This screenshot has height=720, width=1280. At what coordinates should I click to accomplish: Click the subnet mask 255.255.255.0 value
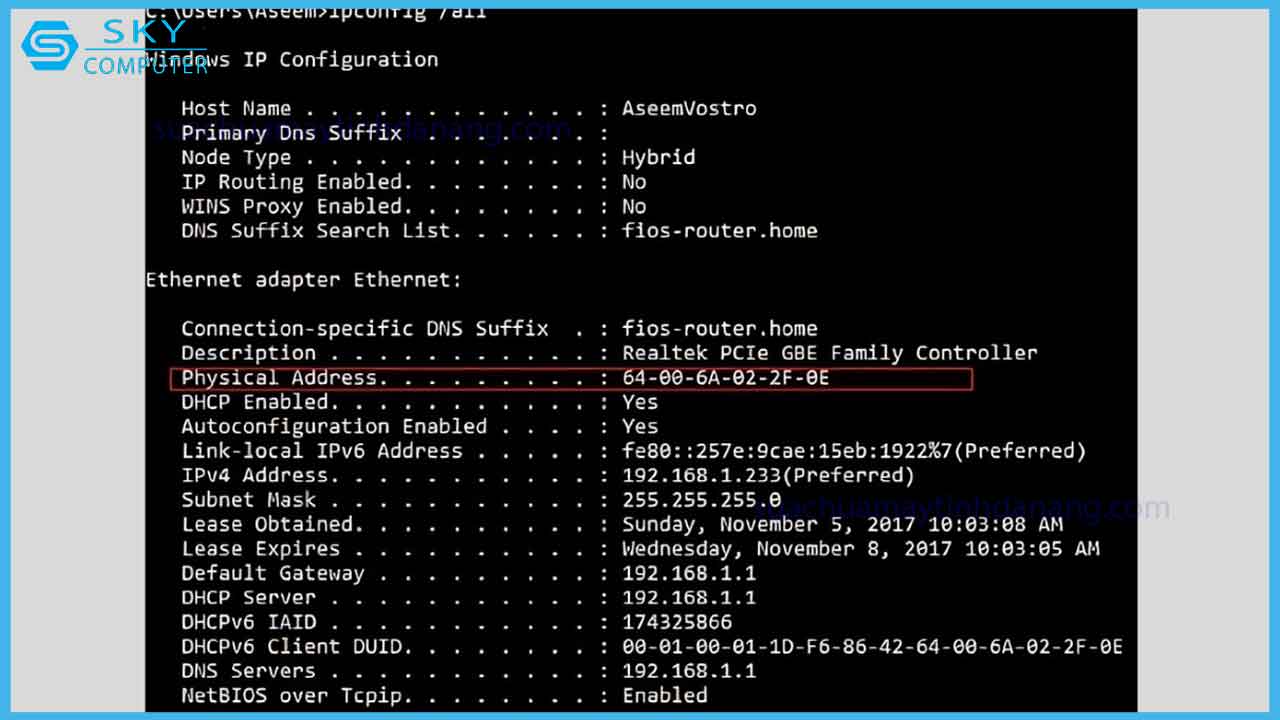coord(701,499)
